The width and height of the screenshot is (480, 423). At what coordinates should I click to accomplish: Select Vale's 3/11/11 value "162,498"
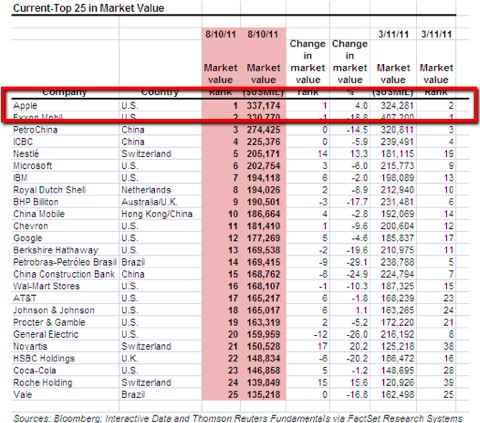[397, 394]
